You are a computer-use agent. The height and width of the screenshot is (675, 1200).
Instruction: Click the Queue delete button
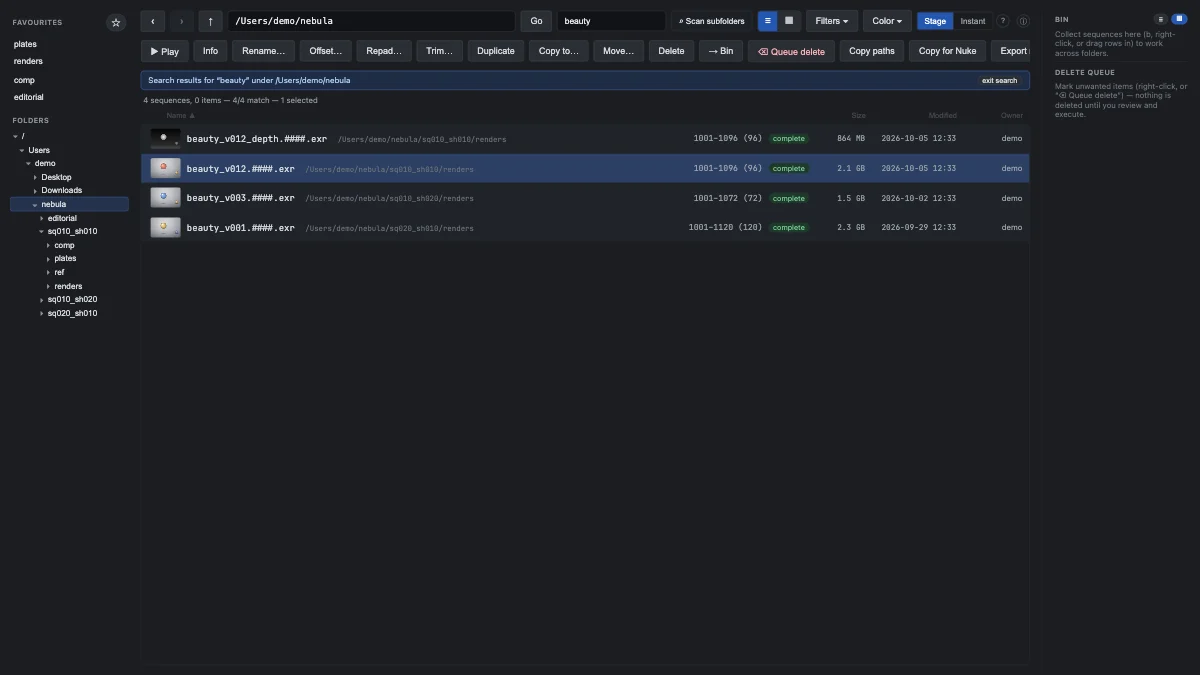(791, 51)
